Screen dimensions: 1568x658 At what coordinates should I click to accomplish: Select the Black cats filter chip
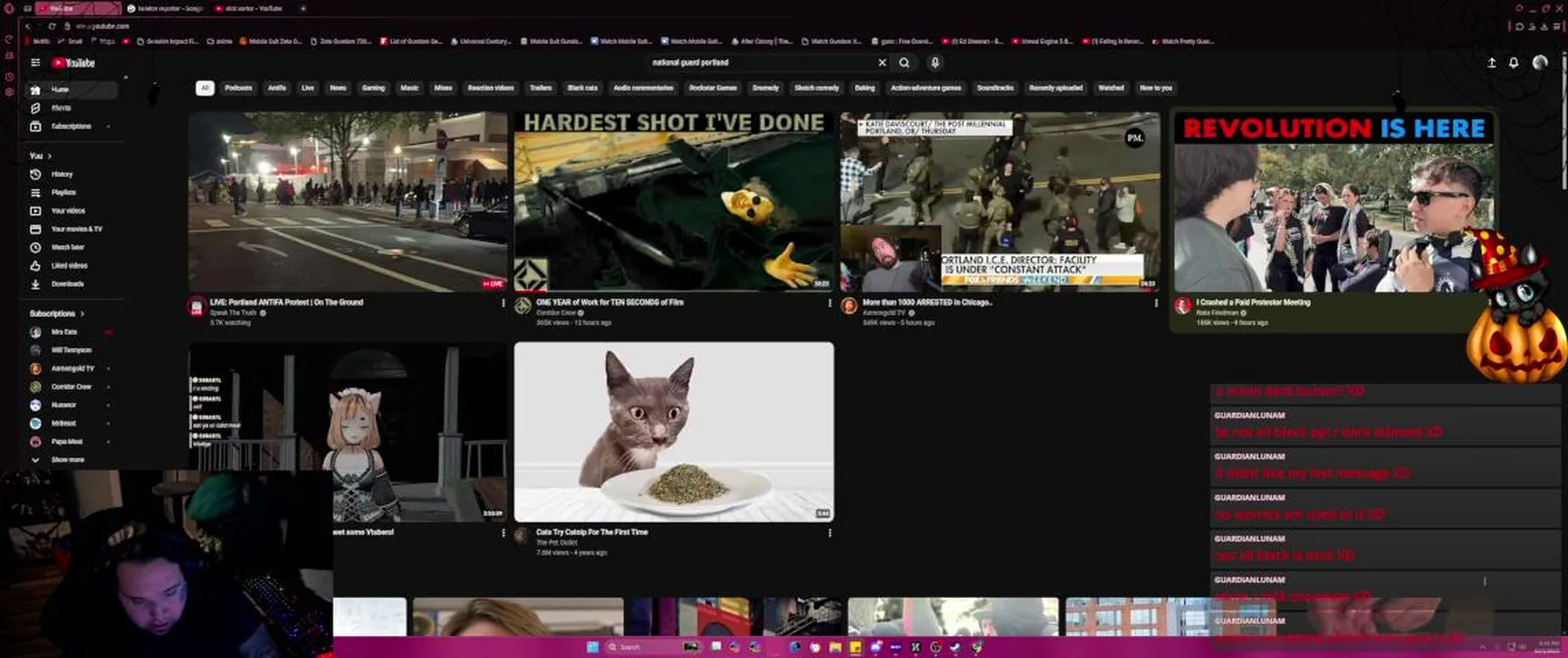(x=582, y=88)
